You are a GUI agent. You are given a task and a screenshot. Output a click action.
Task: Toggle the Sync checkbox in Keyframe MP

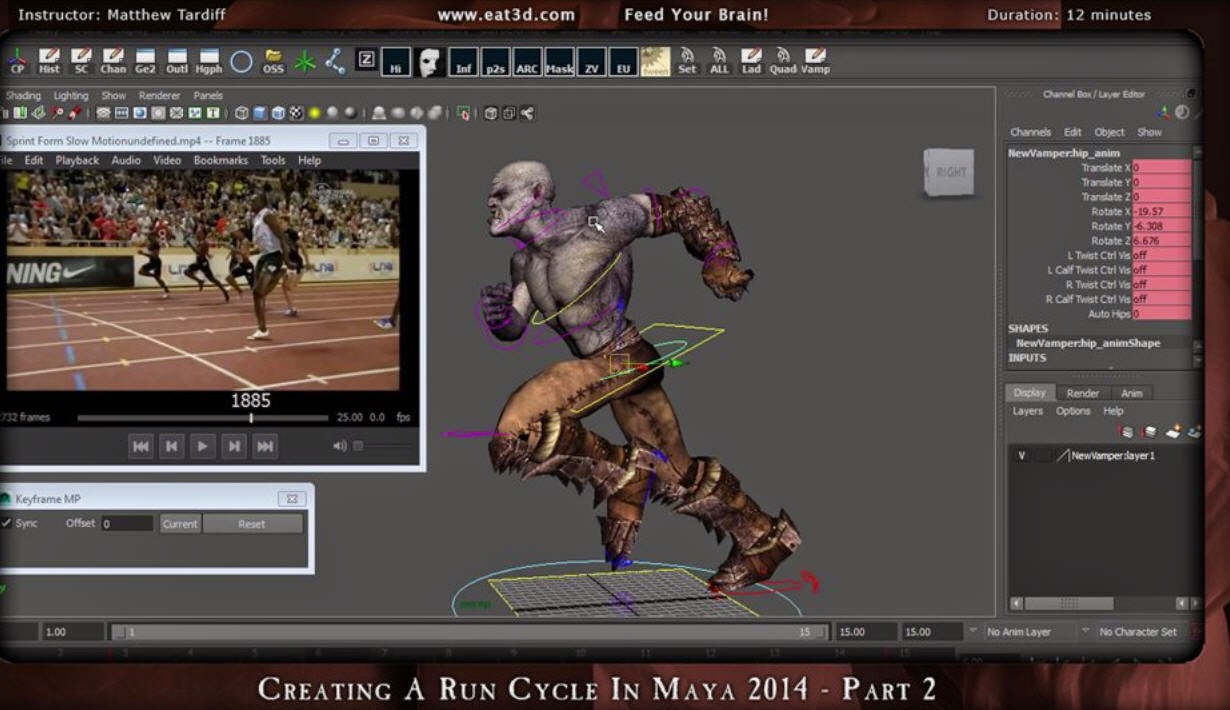(x=9, y=522)
